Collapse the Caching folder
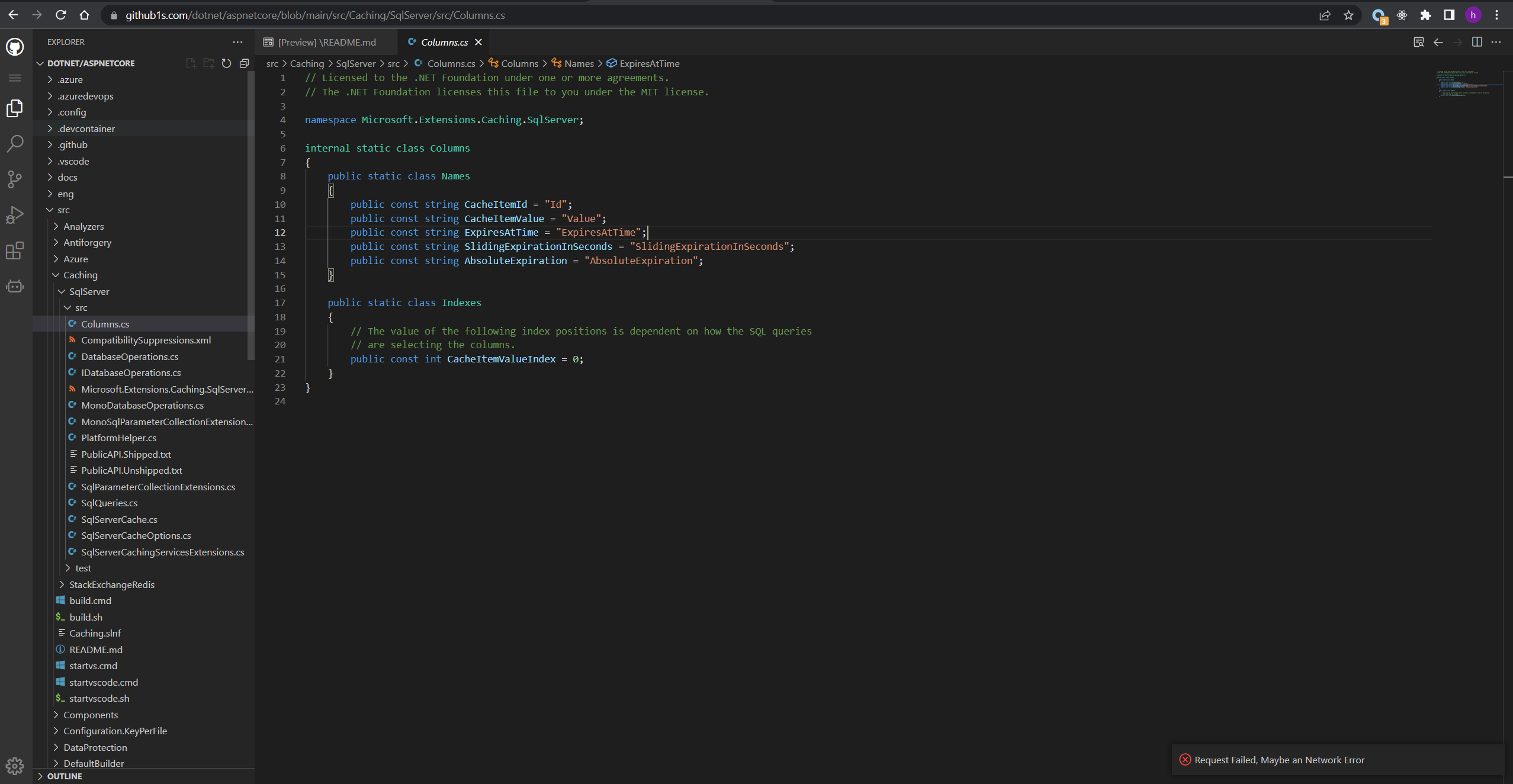Viewport: 1513px width, 784px height. [143, 275]
